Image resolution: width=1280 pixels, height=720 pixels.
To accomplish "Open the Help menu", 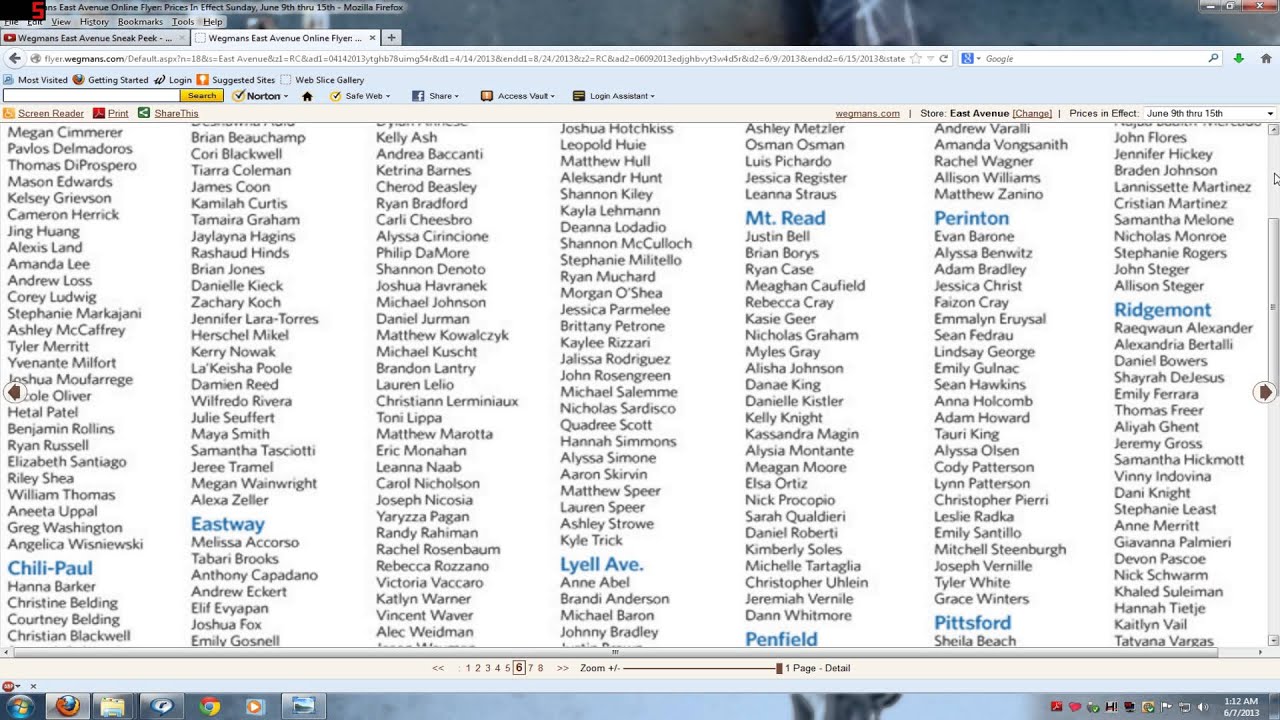I will tap(213, 21).
